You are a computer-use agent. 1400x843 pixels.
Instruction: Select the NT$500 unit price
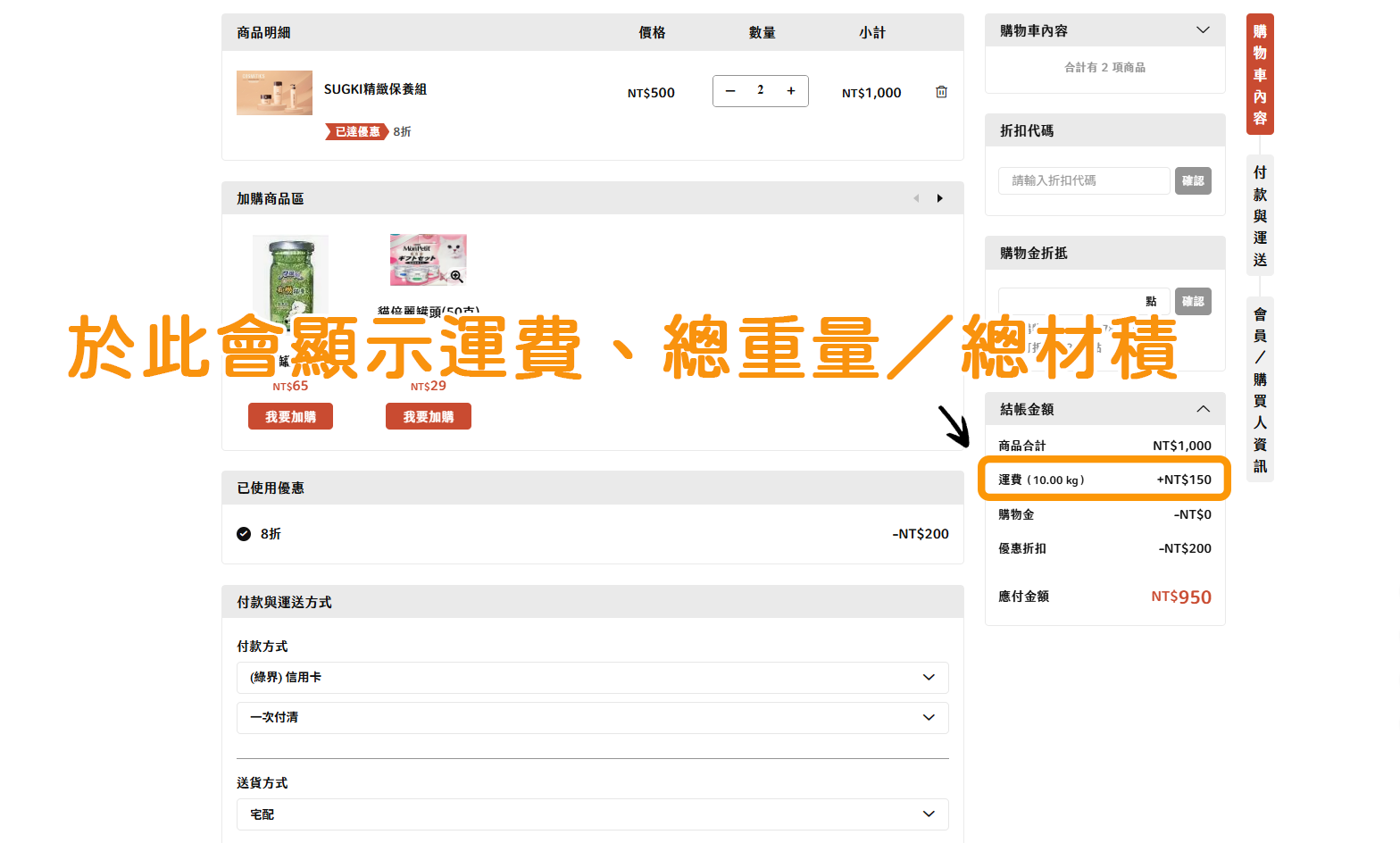(x=651, y=93)
